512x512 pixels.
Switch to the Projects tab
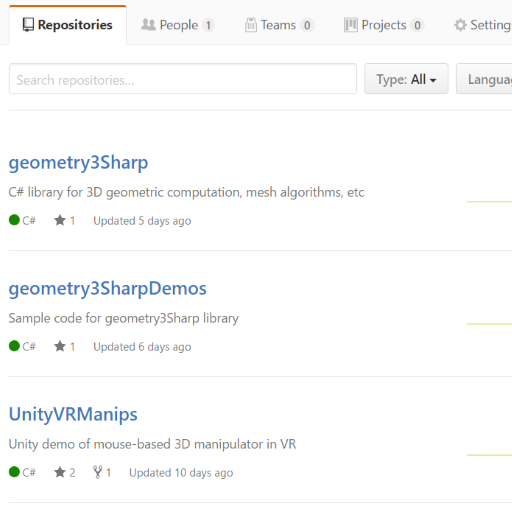[384, 25]
